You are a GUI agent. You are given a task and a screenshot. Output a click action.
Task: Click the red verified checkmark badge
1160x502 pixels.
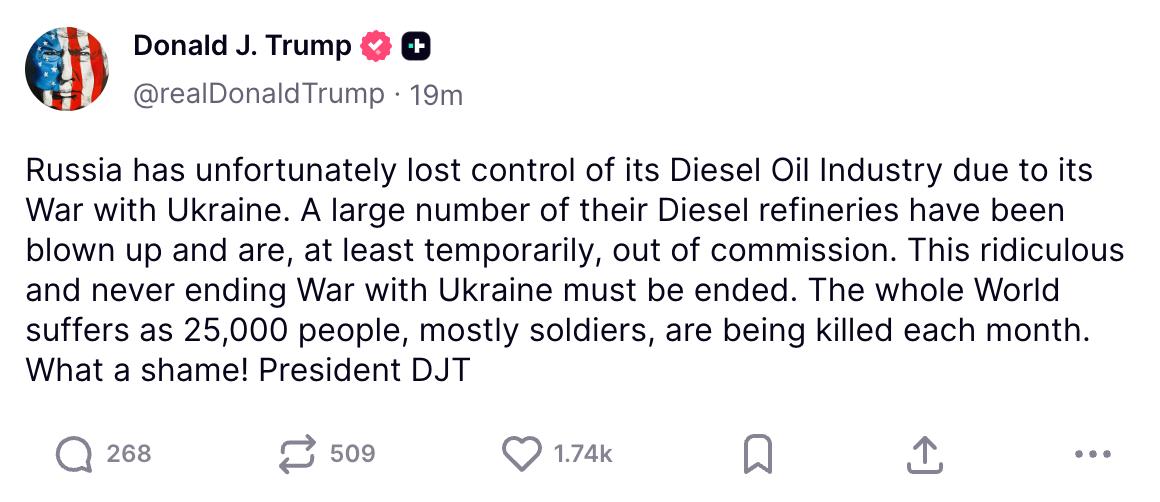pyautogui.click(x=376, y=48)
